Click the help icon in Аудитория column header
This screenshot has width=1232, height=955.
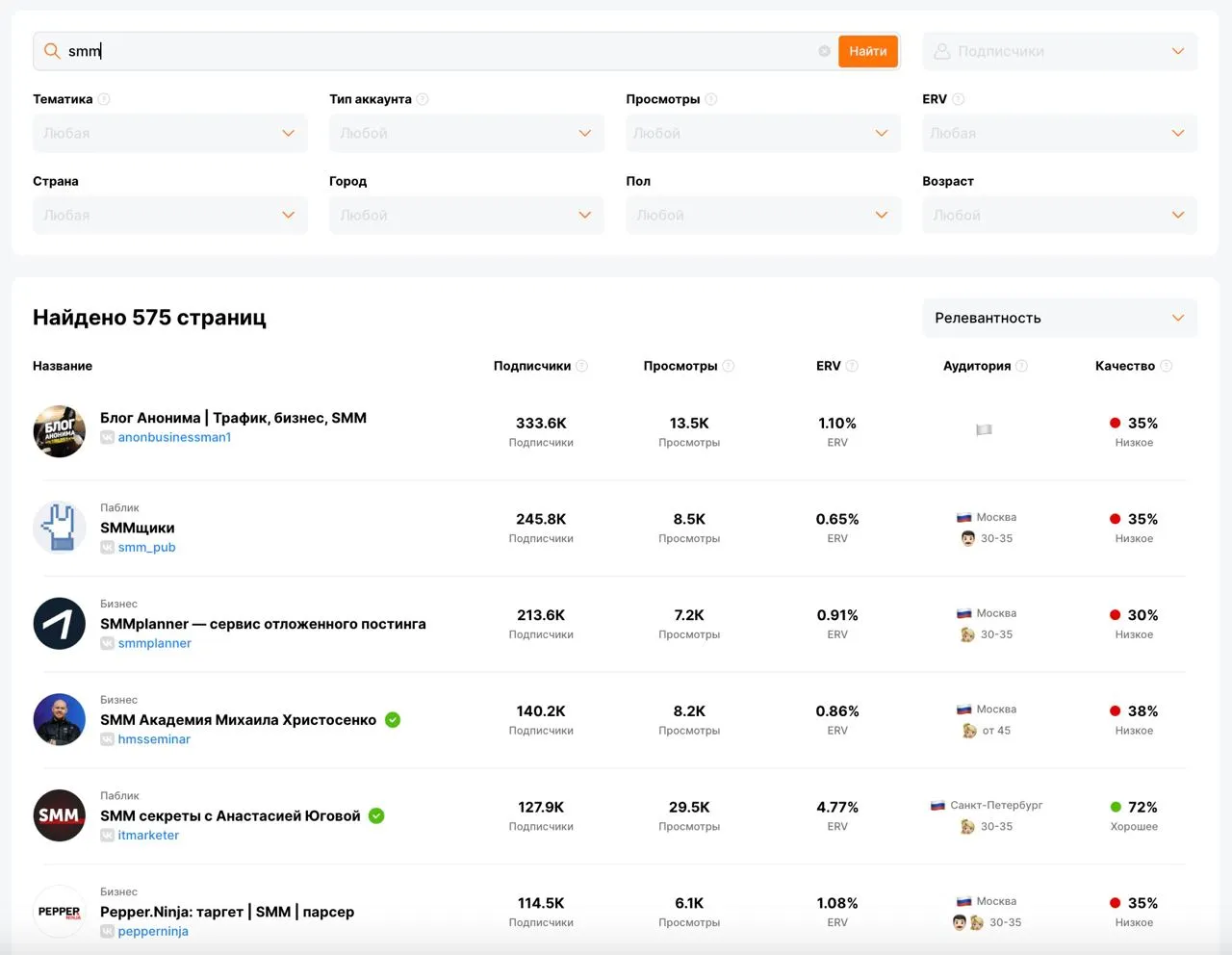[x=1022, y=366]
